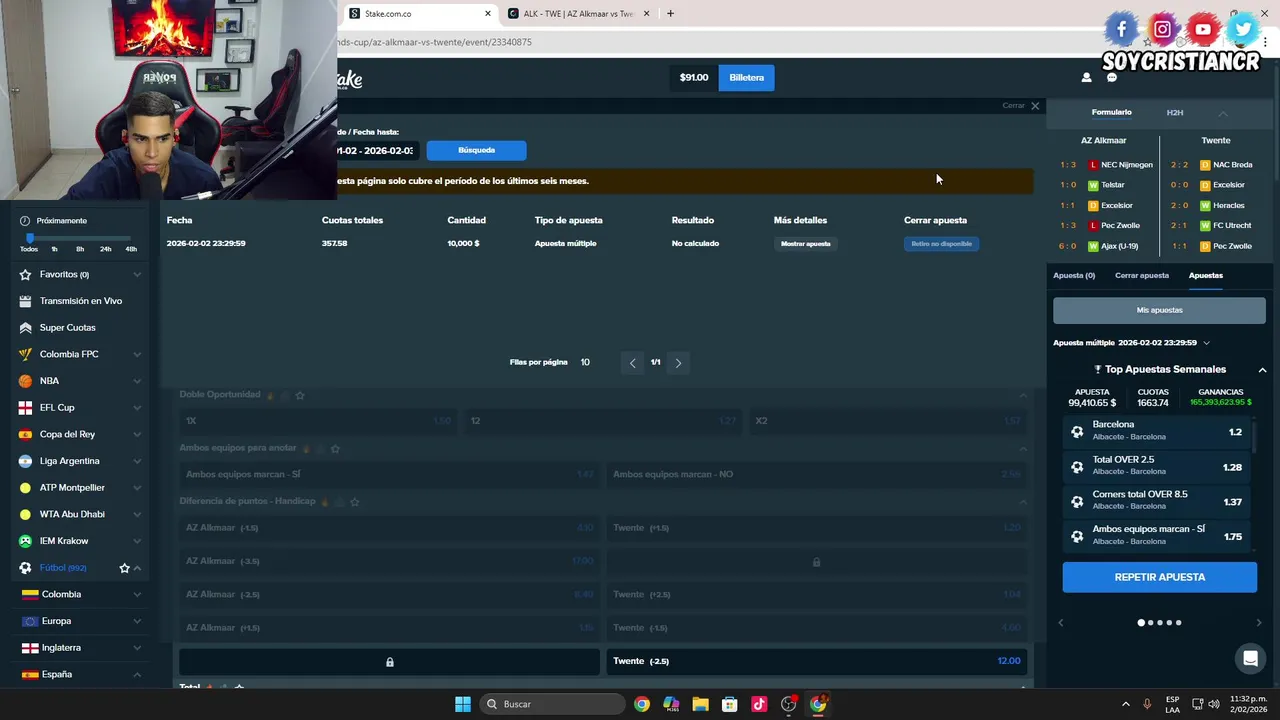This screenshot has width=1280, height=720.
Task: Go to the next page of results
Action: click(x=678, y=363)
